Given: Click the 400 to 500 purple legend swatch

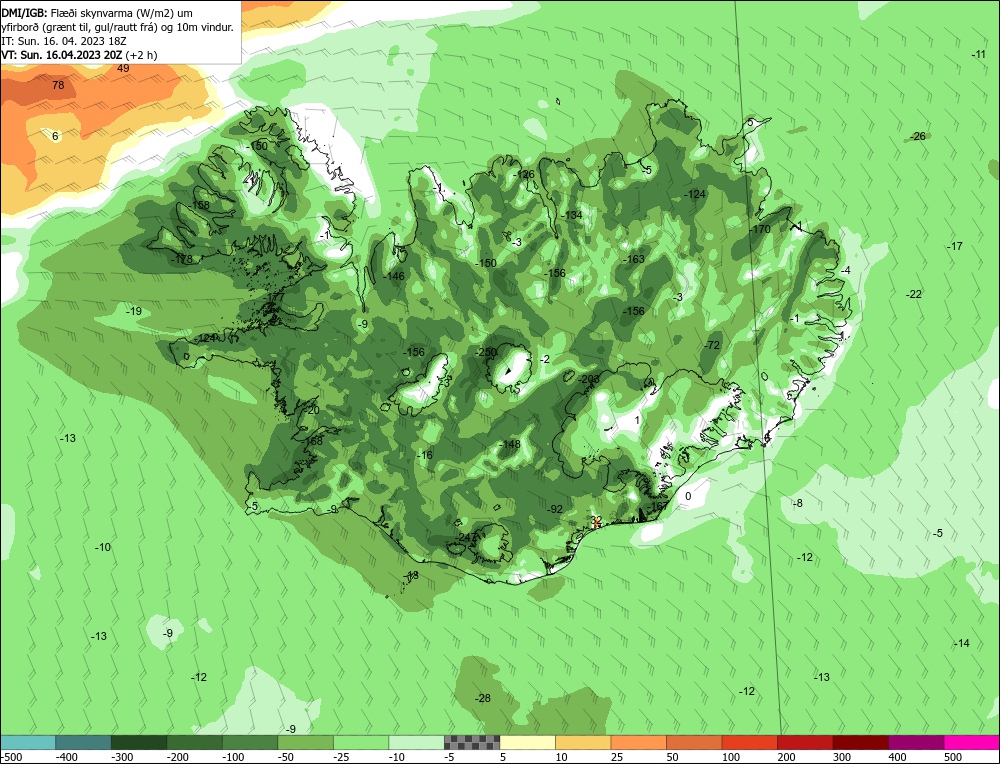Looking at the screenshot, I should (x=916, y=742).
